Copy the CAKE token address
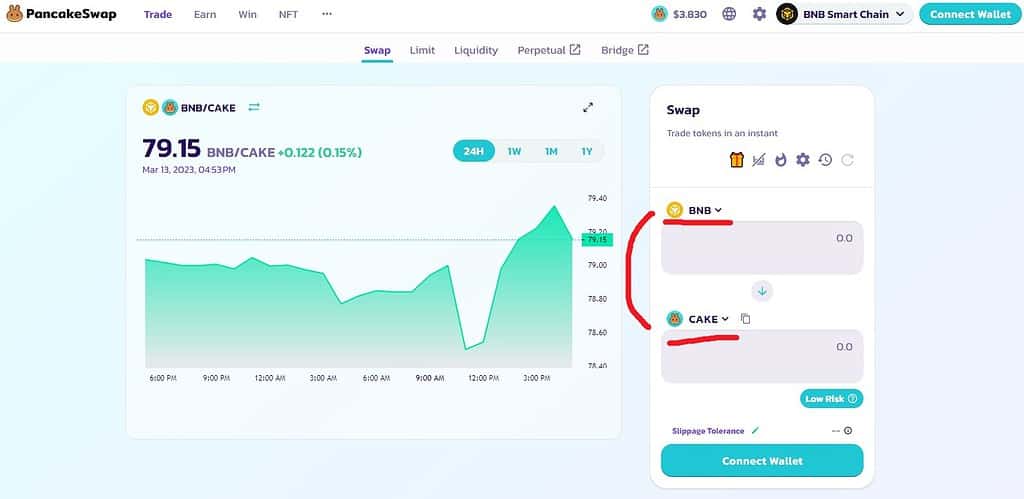Screen dimensions: 1024x499 746,319
